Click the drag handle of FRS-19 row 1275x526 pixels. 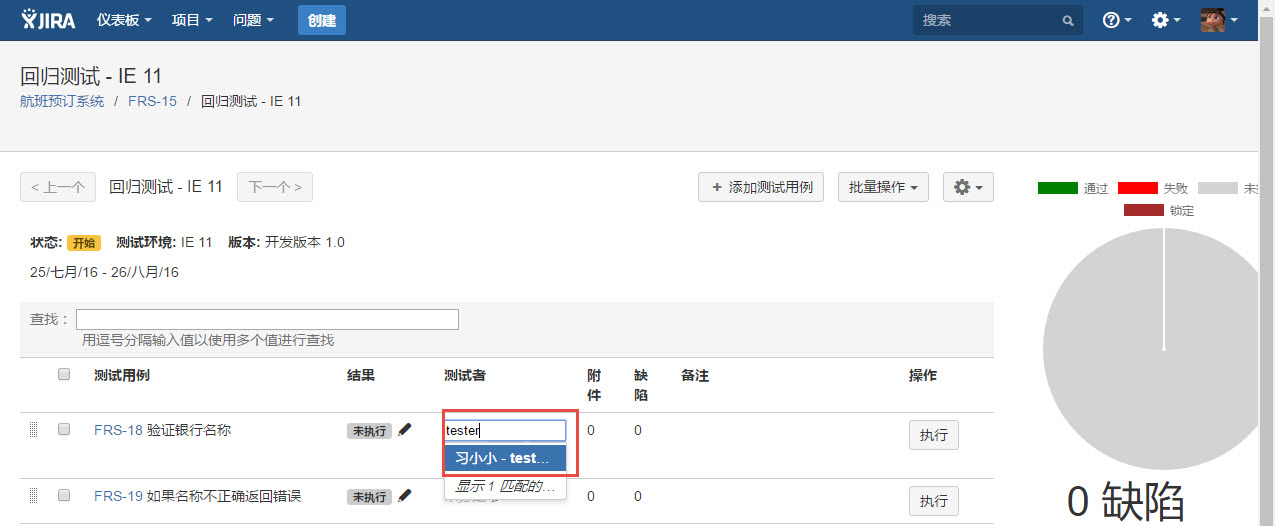coord(33,496)
